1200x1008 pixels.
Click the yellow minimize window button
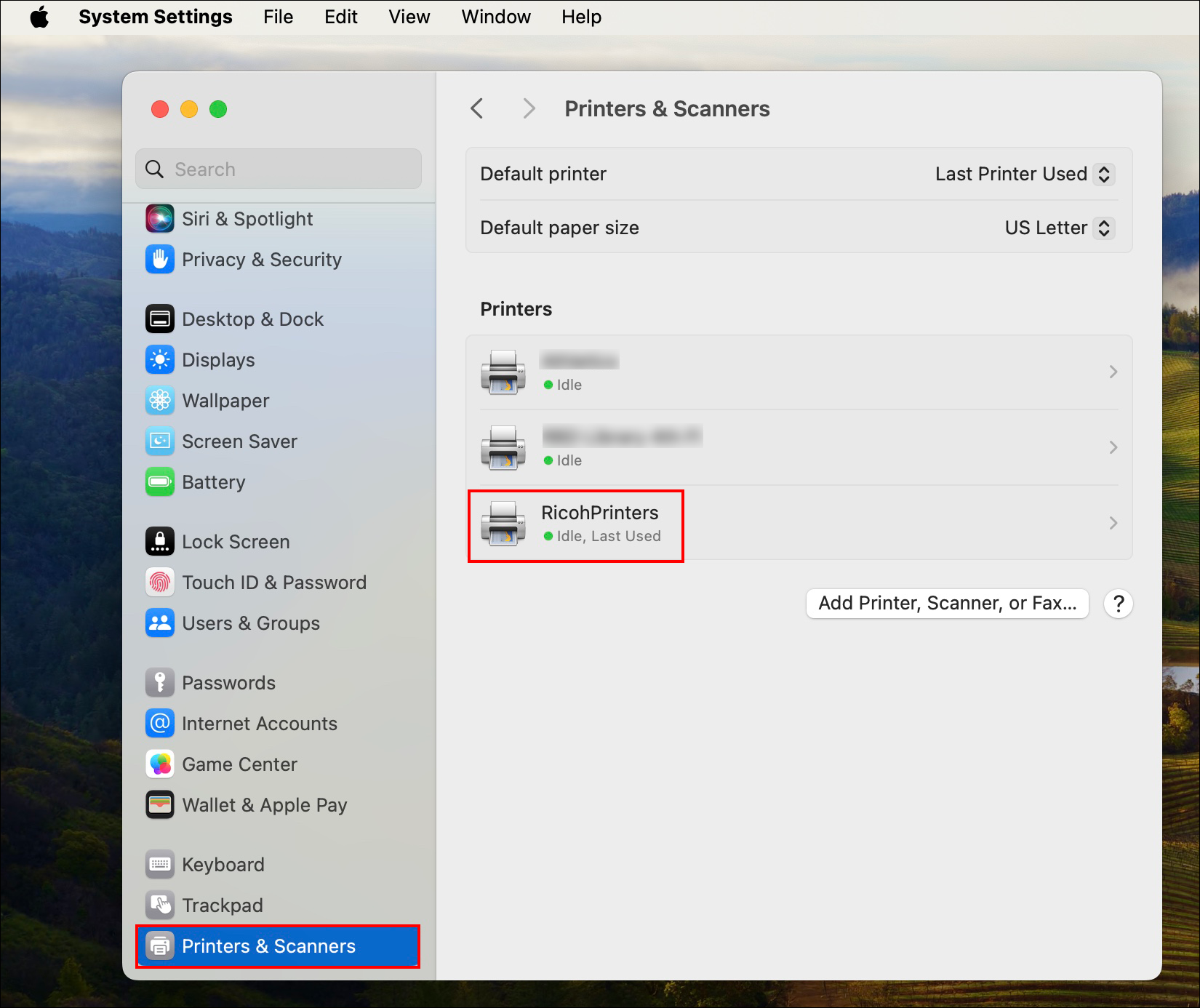[x=189, y=109]
